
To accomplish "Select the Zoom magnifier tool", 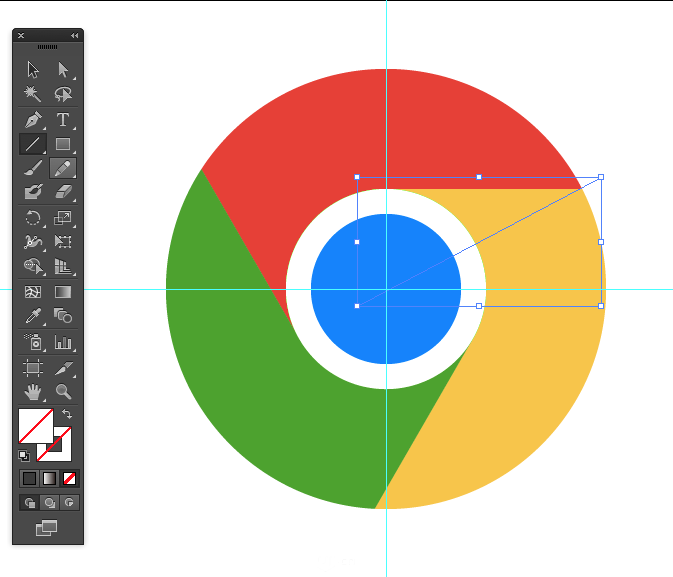I will [x=63, y=392].
